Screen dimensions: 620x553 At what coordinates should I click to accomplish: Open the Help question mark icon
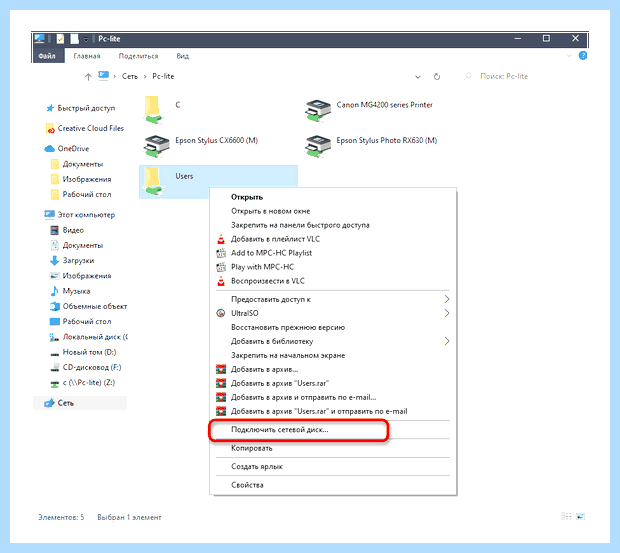pos(582,56)
